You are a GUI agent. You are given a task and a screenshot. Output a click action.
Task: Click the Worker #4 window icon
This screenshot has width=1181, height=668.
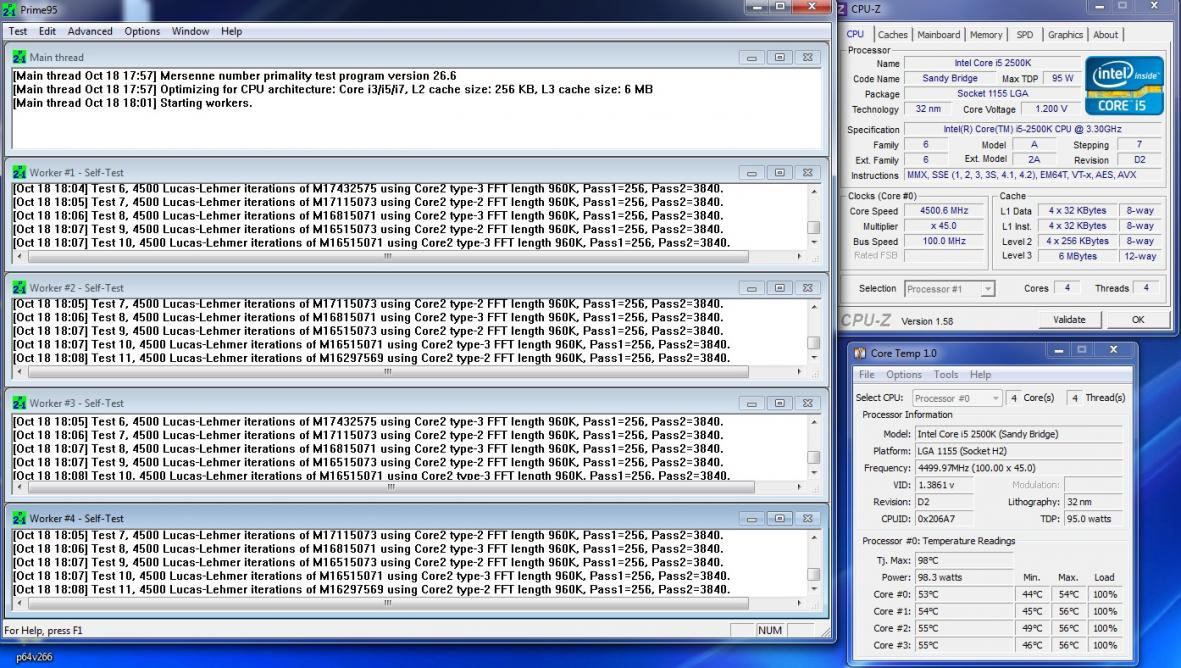[x=19, y=518]
